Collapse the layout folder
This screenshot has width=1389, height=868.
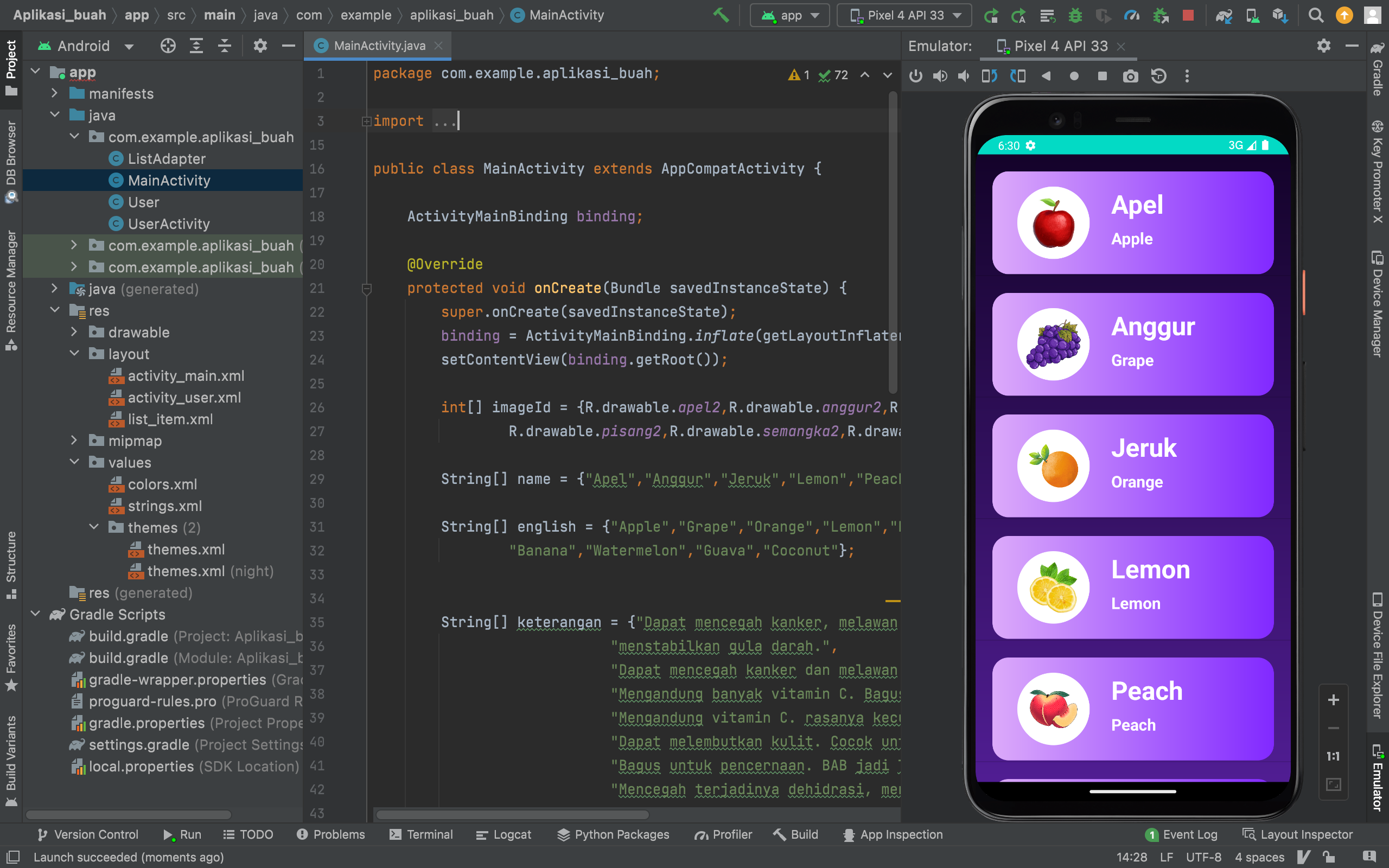point(75,354)
